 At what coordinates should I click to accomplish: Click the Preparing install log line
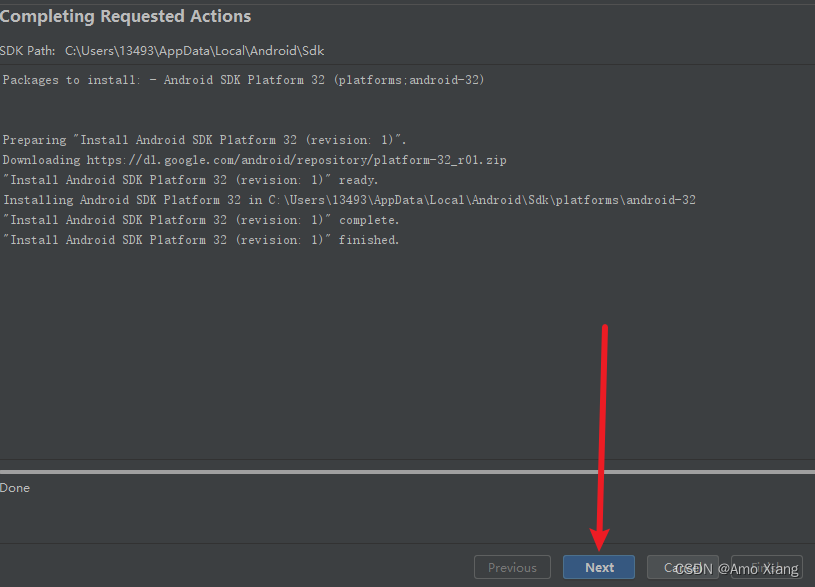click(x=204, y=140)
